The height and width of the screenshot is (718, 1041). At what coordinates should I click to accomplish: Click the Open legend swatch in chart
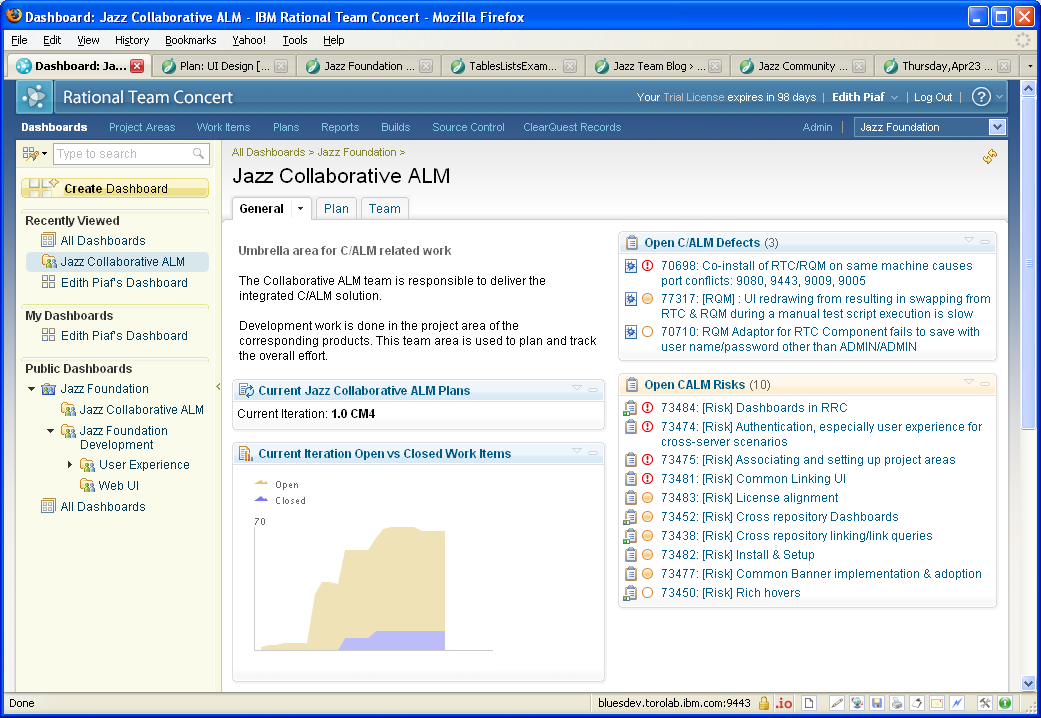[x=262, y=483]
